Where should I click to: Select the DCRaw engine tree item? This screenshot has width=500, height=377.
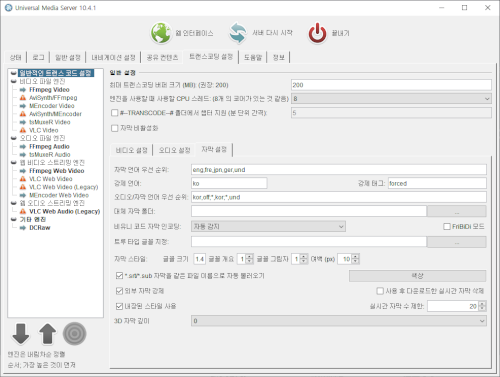point(40,228)
